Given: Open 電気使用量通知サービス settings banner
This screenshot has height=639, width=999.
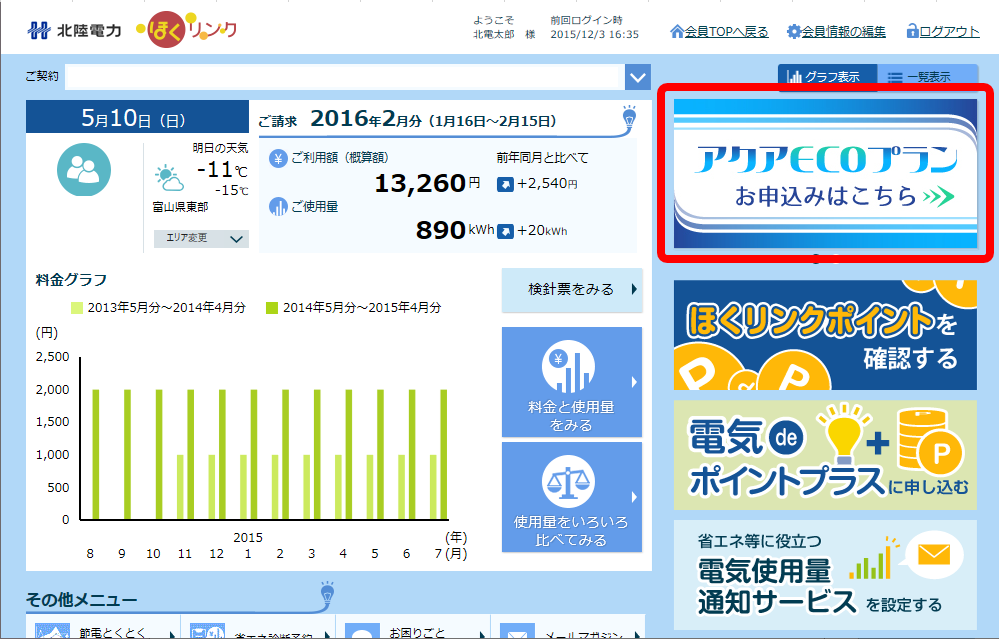Looking at the screenshot, I should pos(825,575).
